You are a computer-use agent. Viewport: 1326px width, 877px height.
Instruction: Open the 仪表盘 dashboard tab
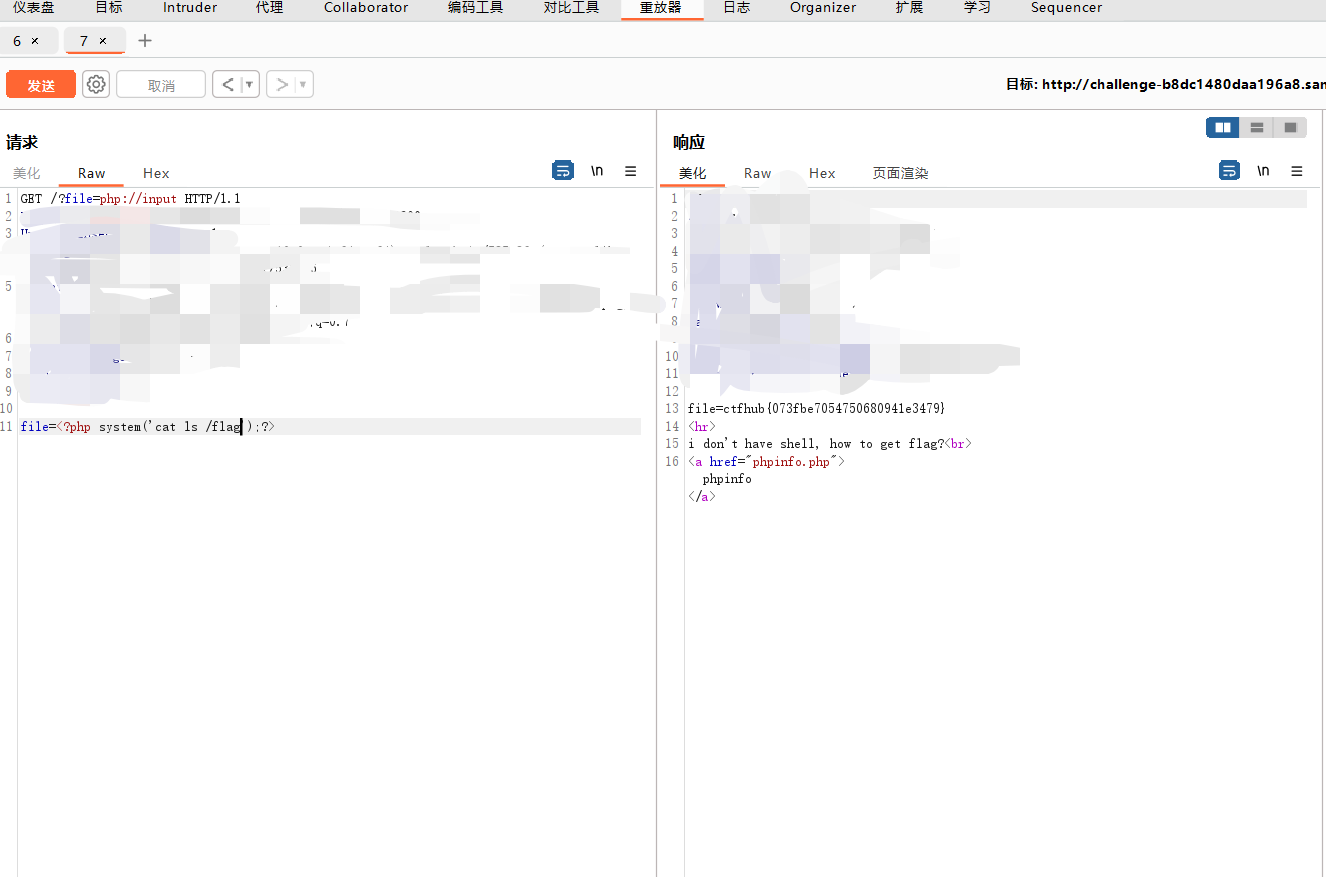point(33,8)
